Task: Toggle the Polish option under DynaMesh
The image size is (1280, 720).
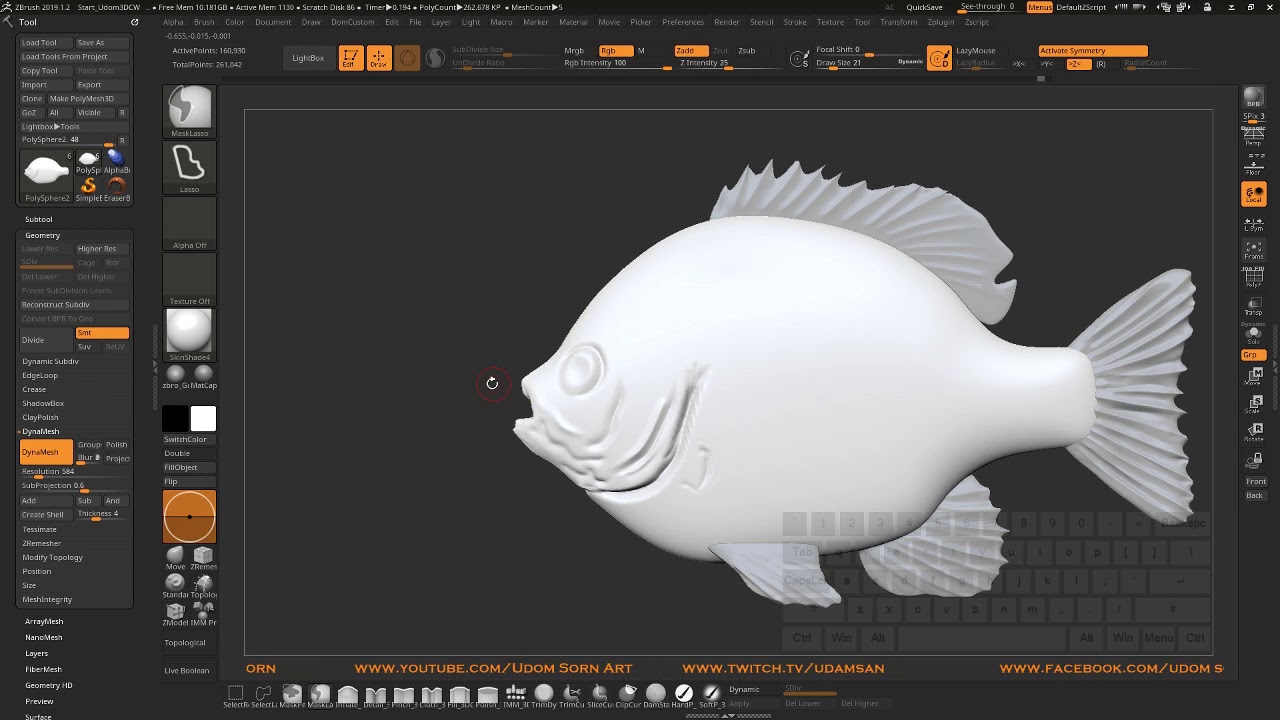Action: point(117,444)
